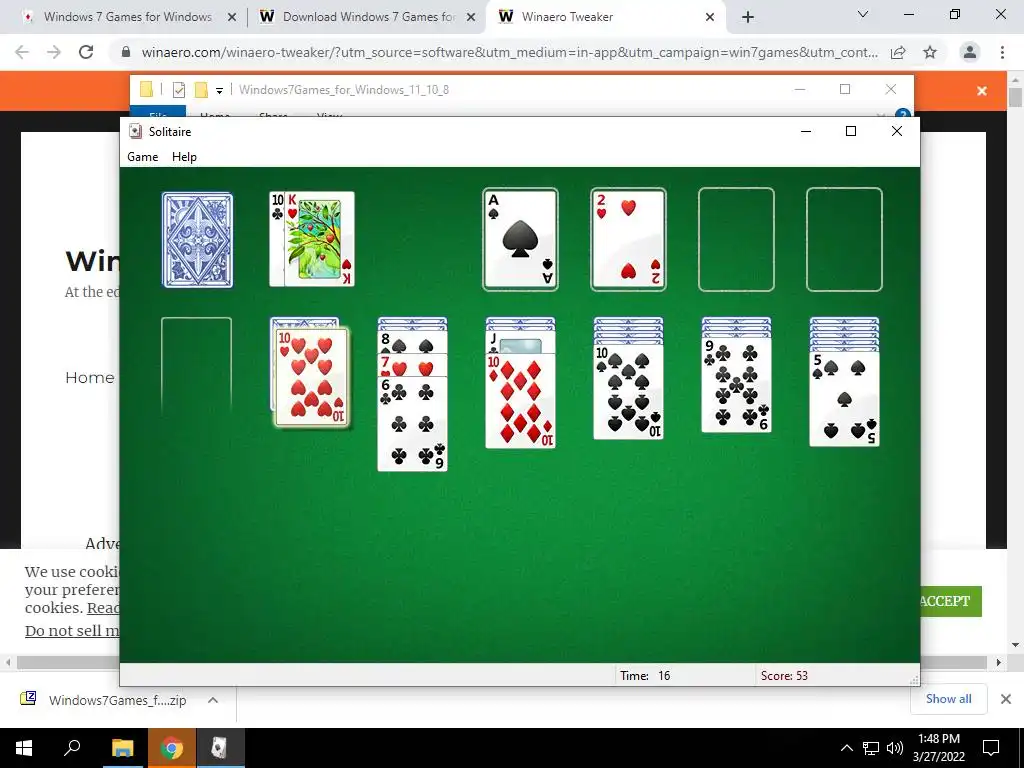Select the 10 of diamonds card

[x=520, y=401]
